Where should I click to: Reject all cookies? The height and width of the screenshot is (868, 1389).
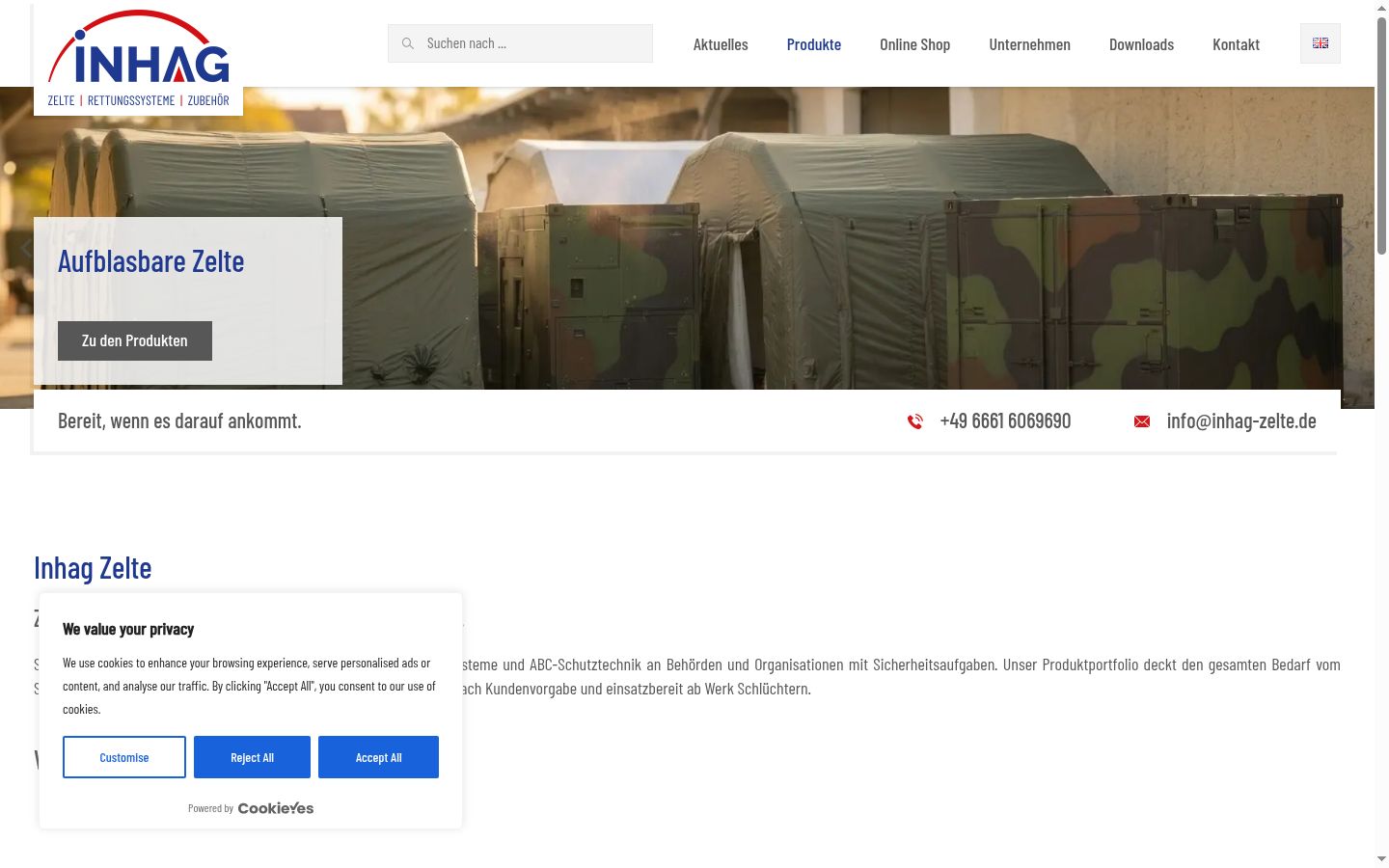coord(252,757)
